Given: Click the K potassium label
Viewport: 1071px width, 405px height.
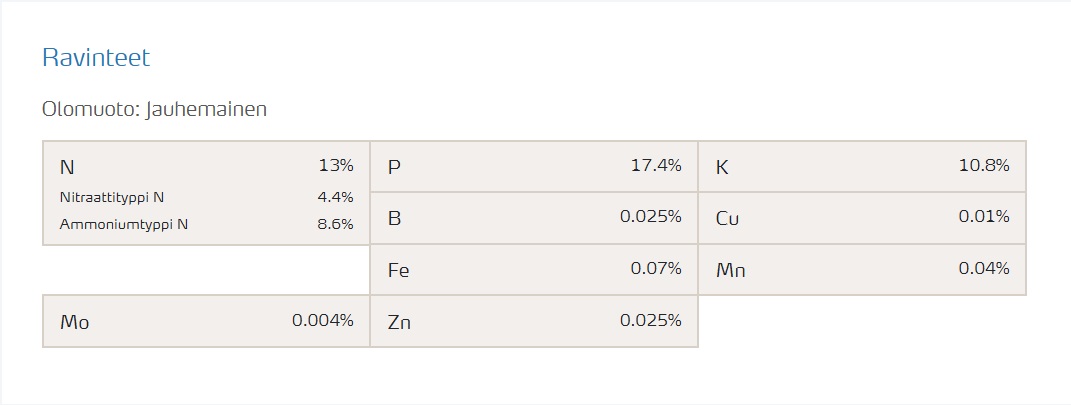Looking at the screenshot, I should tap(722, 167).
